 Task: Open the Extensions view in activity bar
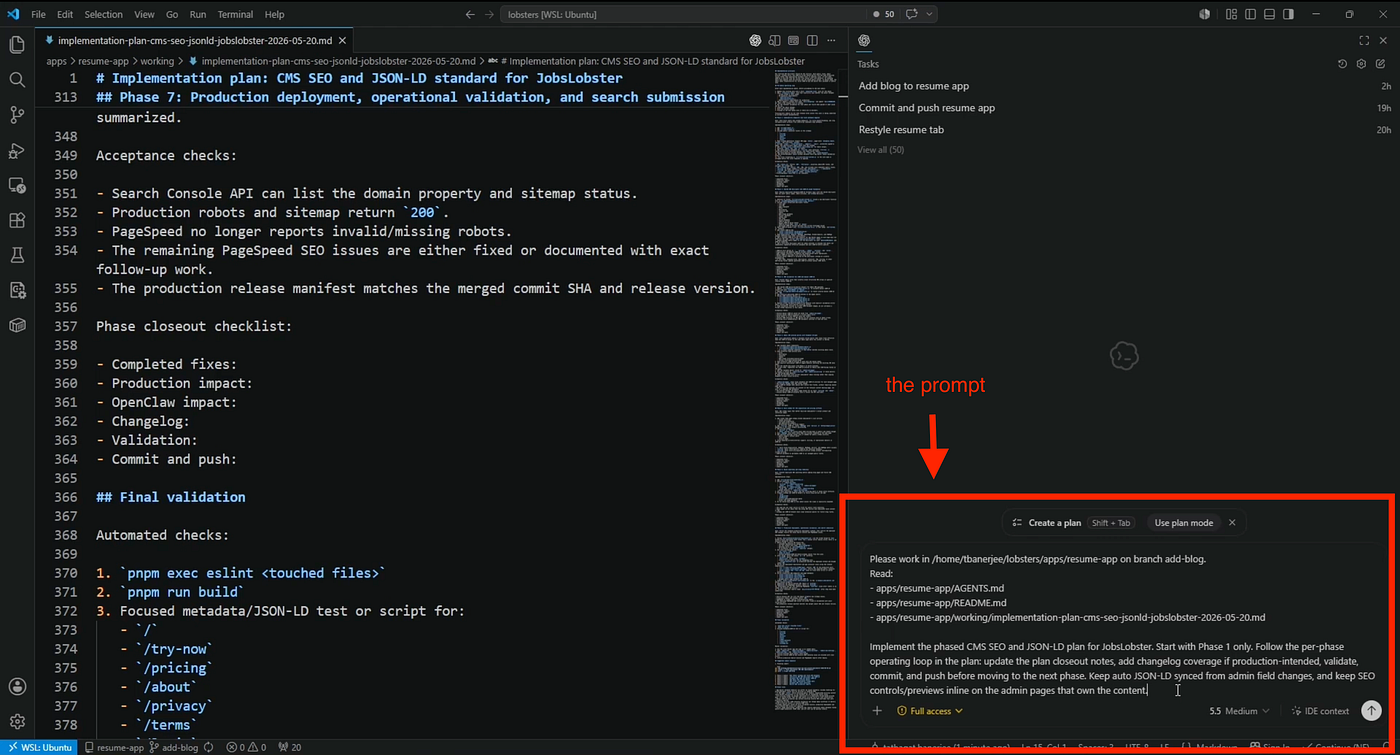click(17, 220)
